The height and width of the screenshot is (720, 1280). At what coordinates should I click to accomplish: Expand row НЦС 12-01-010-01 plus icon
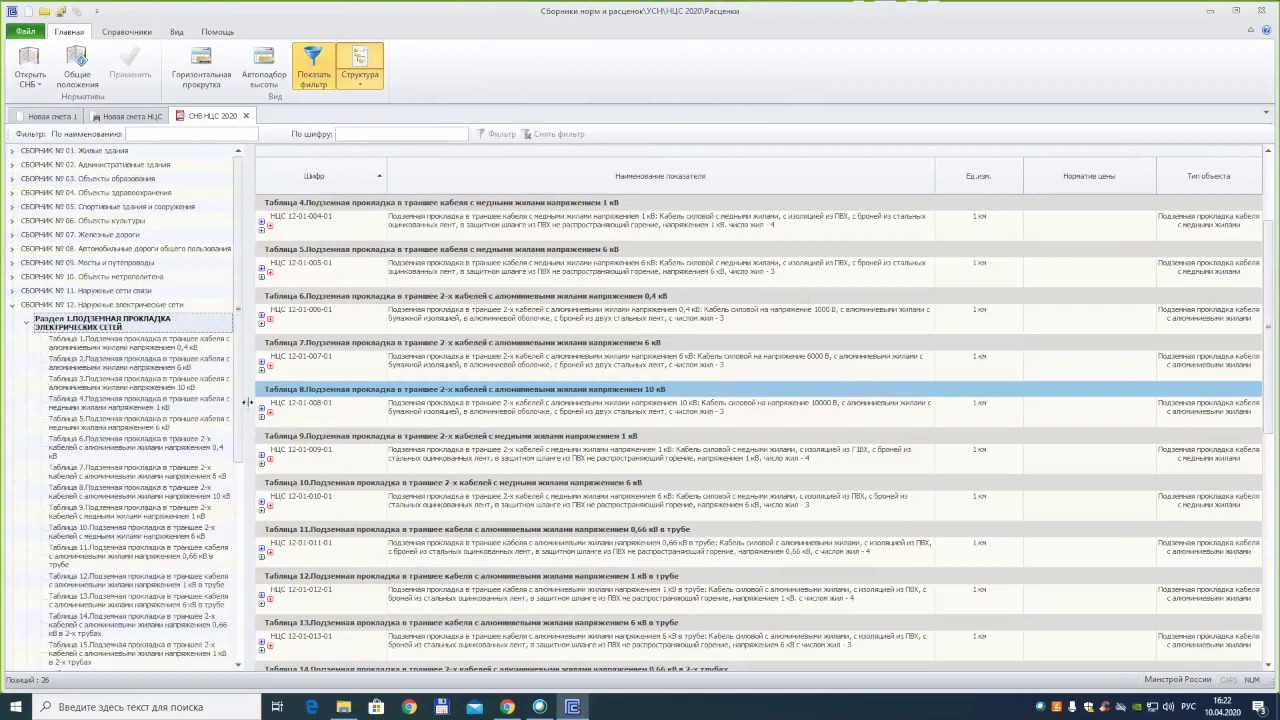tap(262, 502)
